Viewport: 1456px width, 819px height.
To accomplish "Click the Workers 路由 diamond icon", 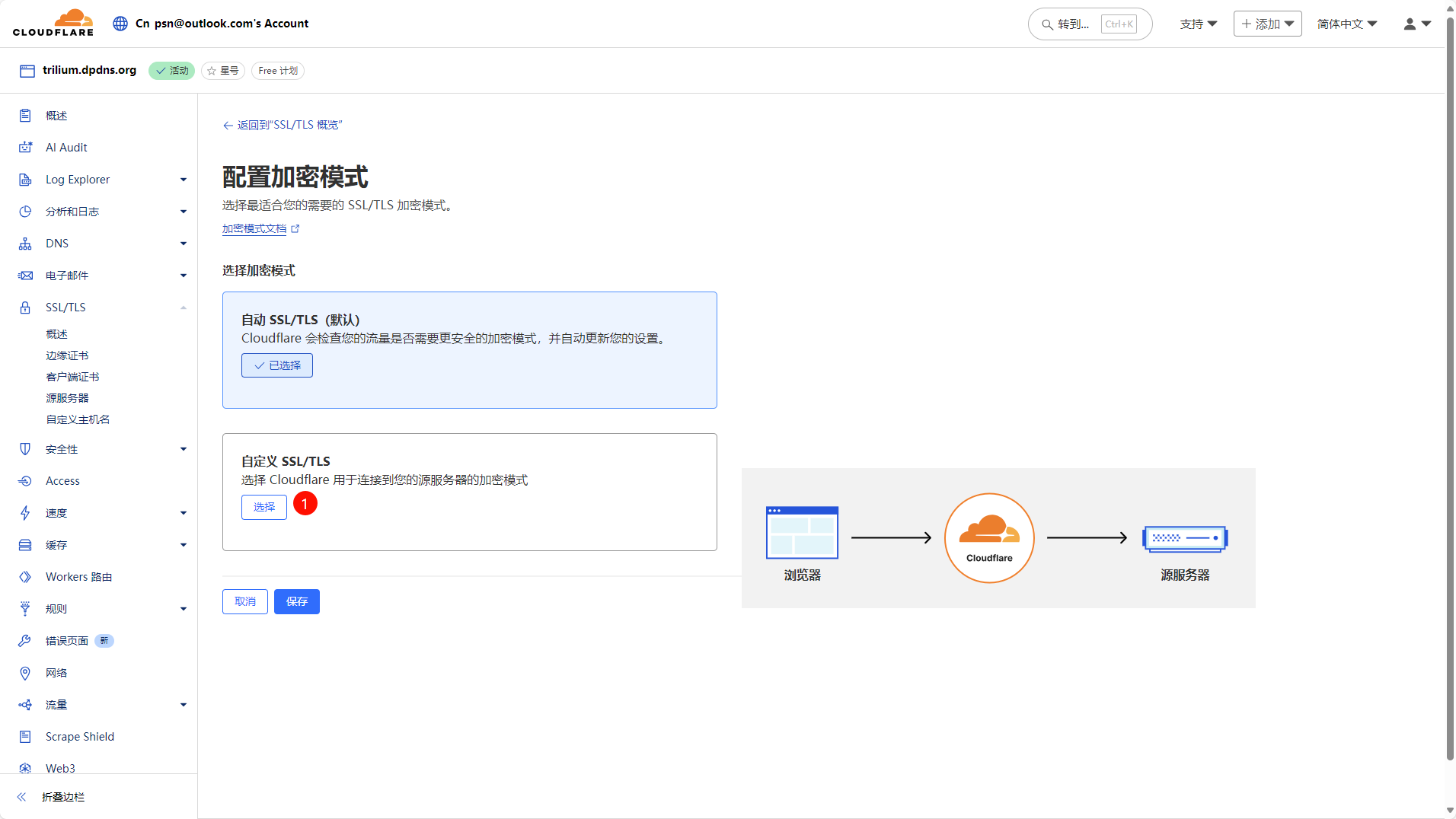I will (25, 577).
